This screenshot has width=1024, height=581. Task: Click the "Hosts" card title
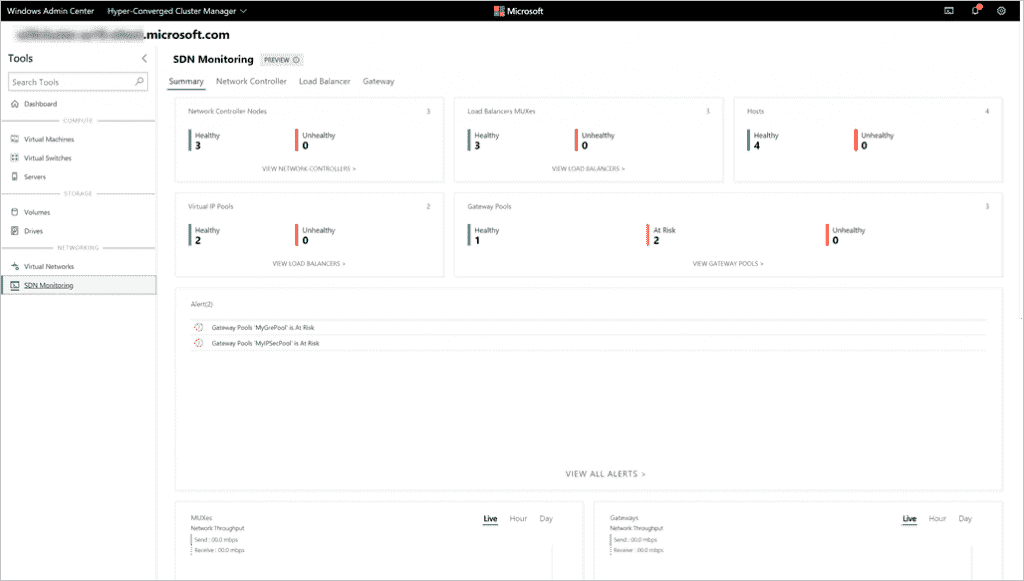pos(756,112)
